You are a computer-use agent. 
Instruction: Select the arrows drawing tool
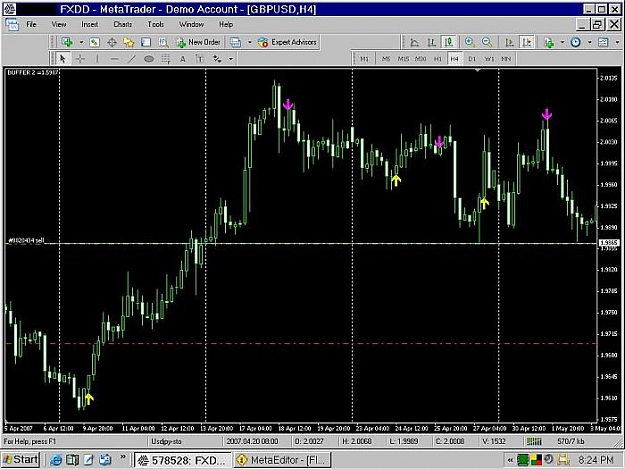pos(217,59)
